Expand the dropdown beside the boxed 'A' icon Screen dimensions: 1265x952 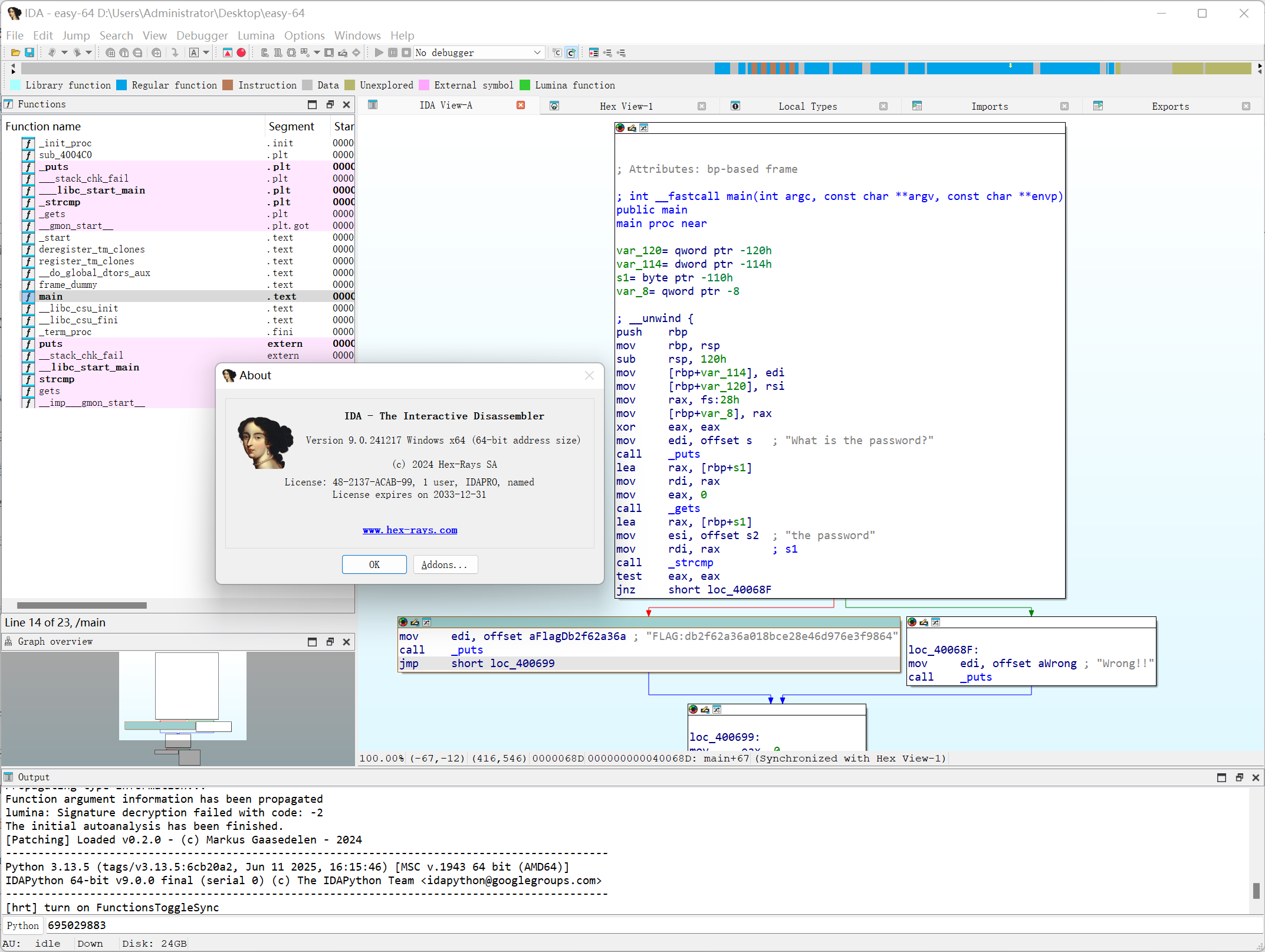tap(206, 52)
